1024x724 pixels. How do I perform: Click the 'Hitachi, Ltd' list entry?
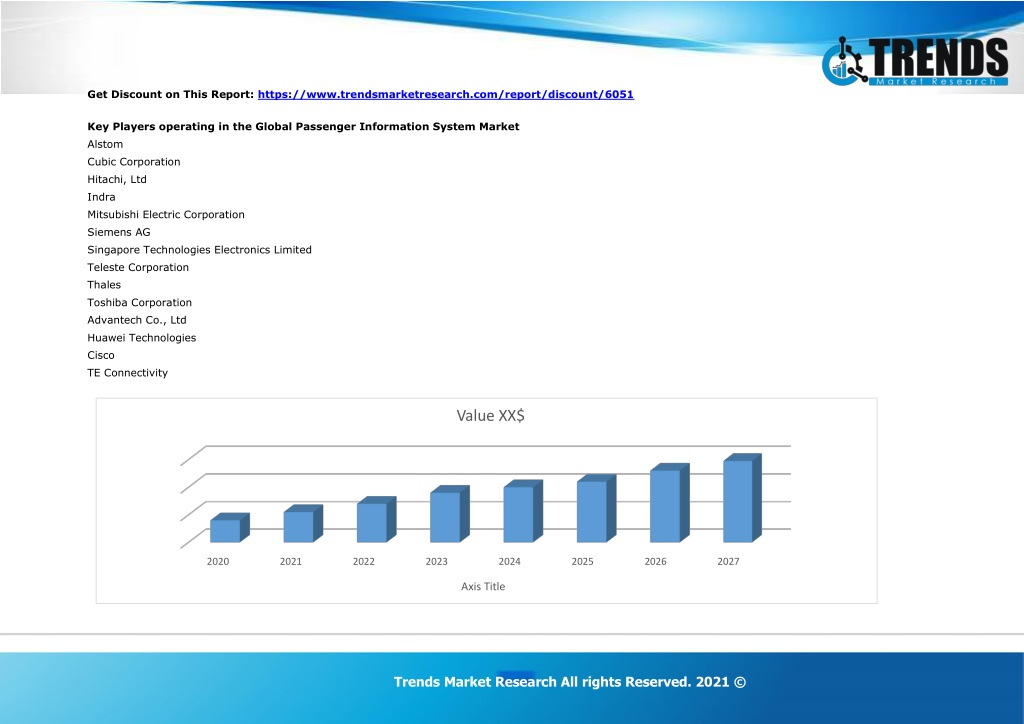117,180
